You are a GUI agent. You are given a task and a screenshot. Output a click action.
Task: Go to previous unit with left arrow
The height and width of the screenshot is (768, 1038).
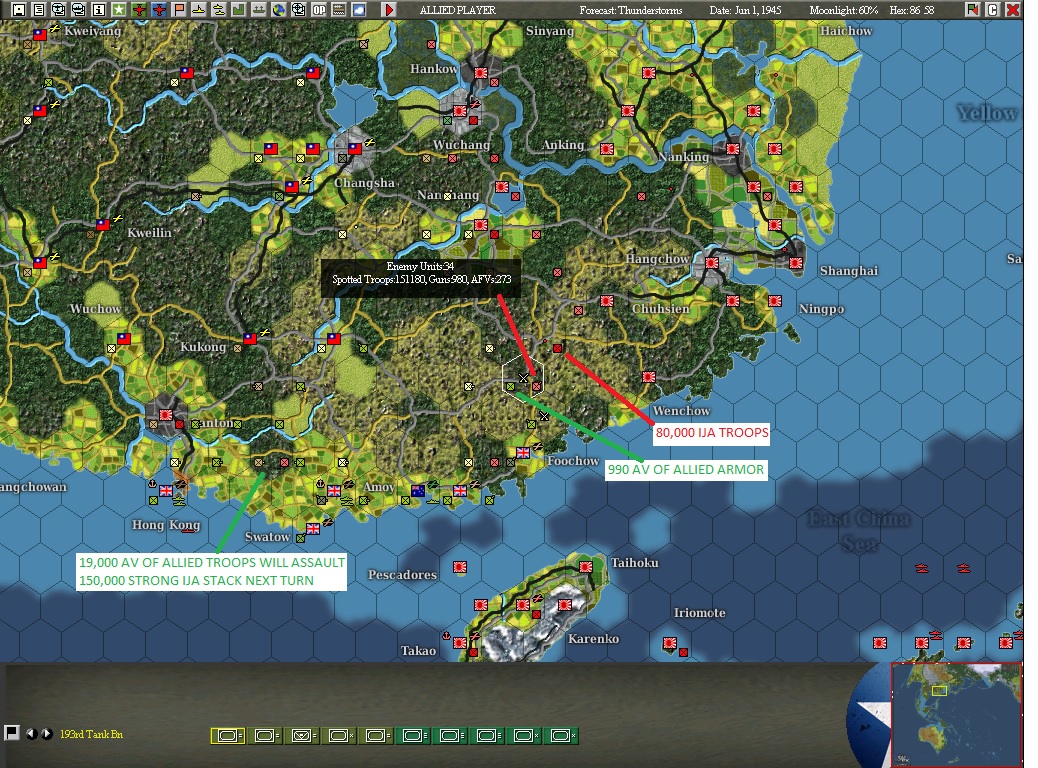tap(31, 734)
